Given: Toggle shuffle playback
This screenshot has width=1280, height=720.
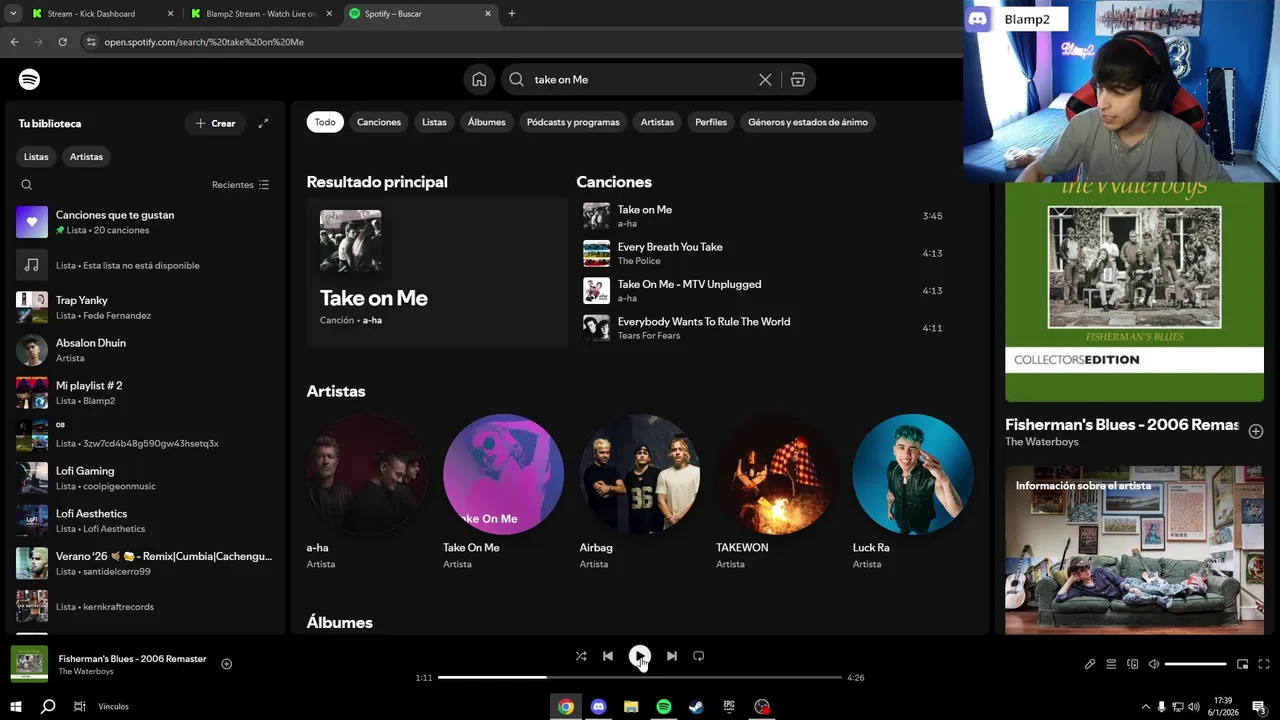Looking at the screenshot, I should pyautogui.click(x=581, y=656).
